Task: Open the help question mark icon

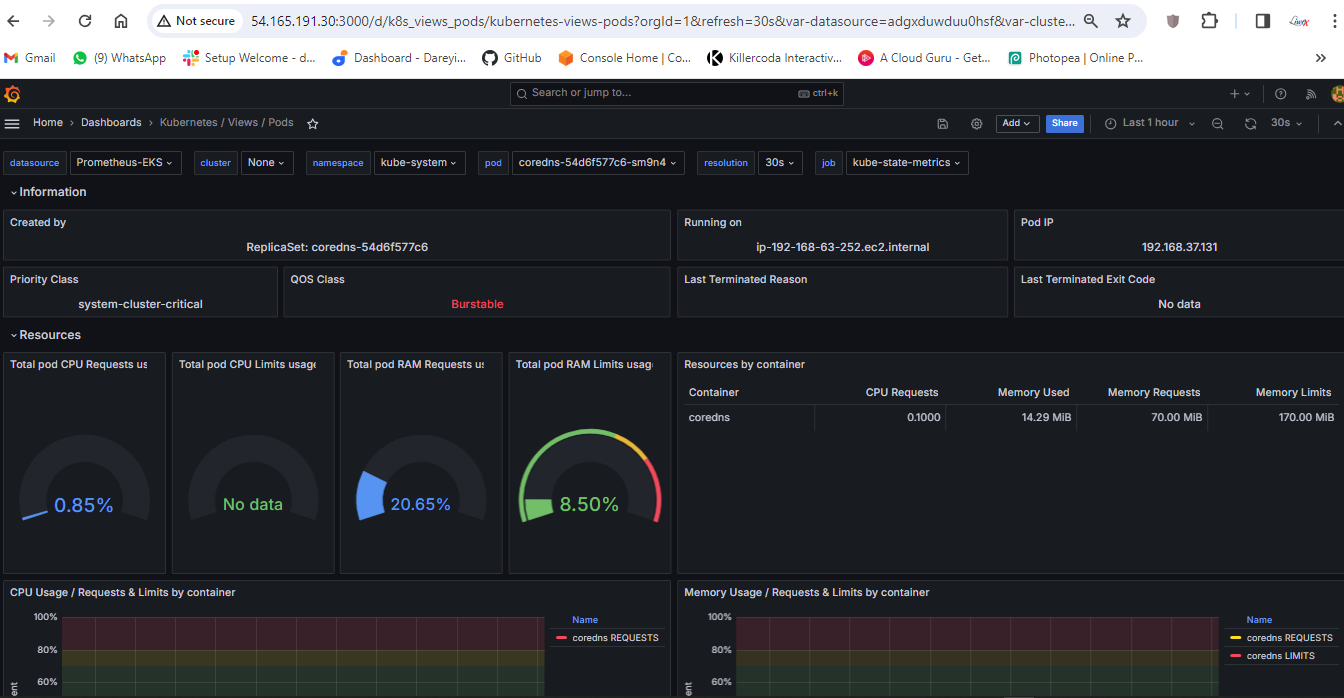Action: [x=1280, y=94]
